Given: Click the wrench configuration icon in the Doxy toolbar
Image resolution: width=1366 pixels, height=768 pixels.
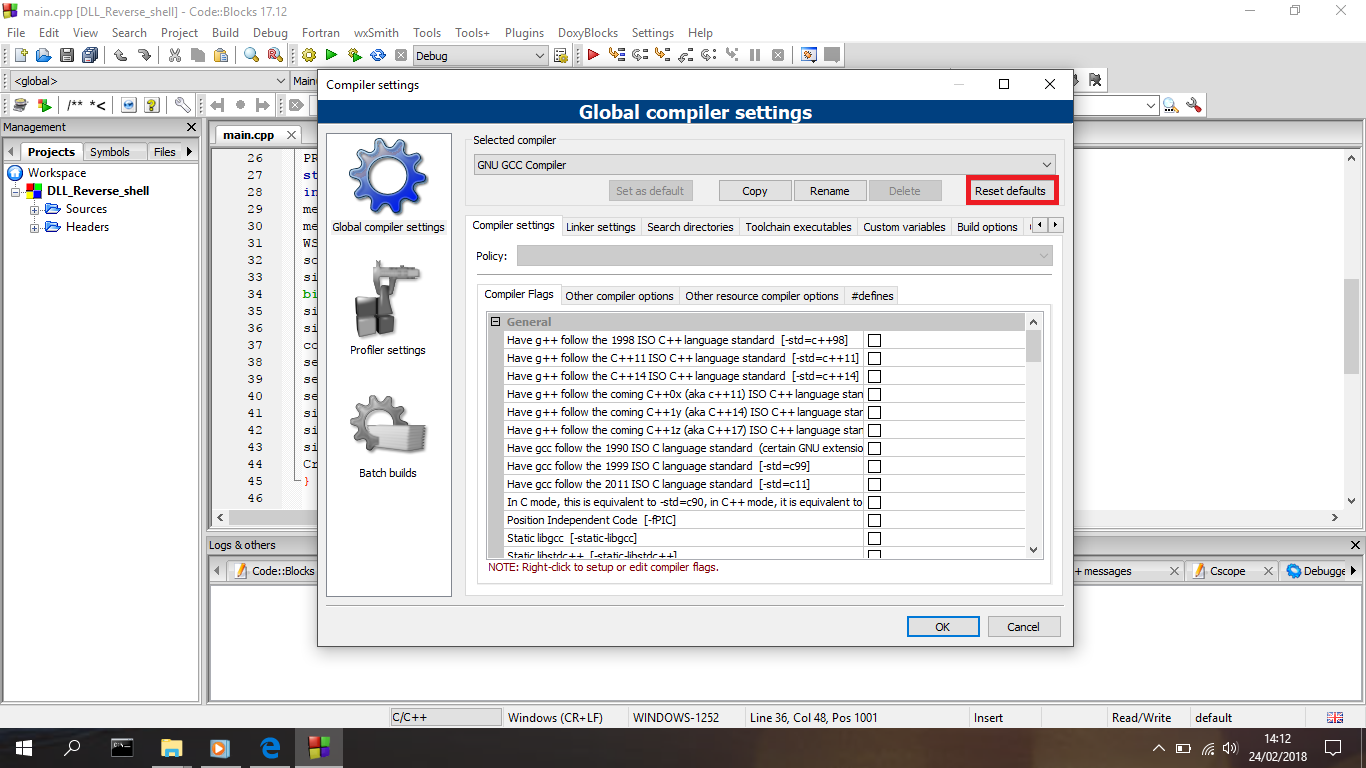Looking at the screenshot, I should click(x=182, y=105).
